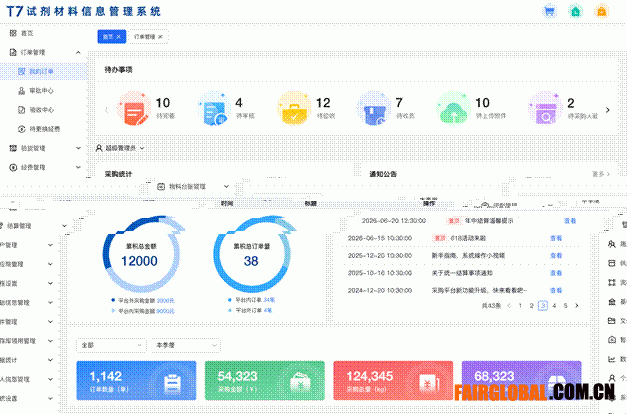Open the 全部 filter dropdown
Screen dimensions: 627x414
click(110, 345)
